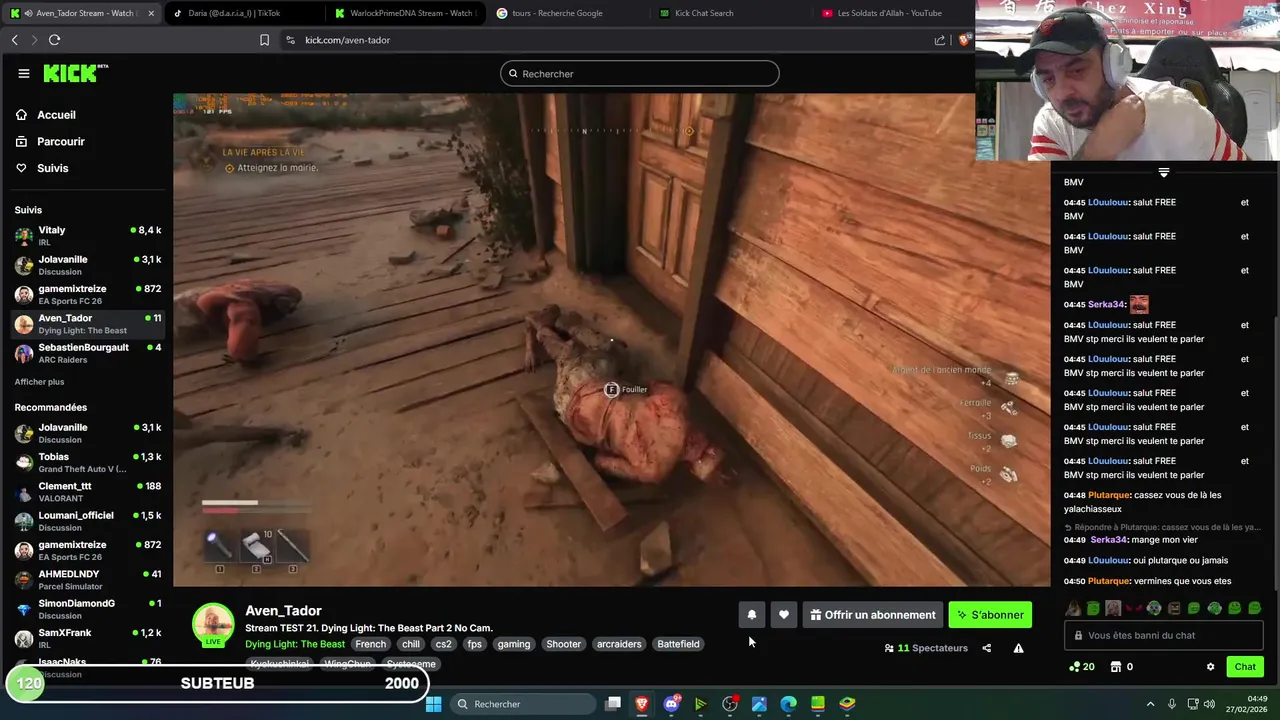Click the share icon under the stream
The image size is (1280, 720).
986,648
